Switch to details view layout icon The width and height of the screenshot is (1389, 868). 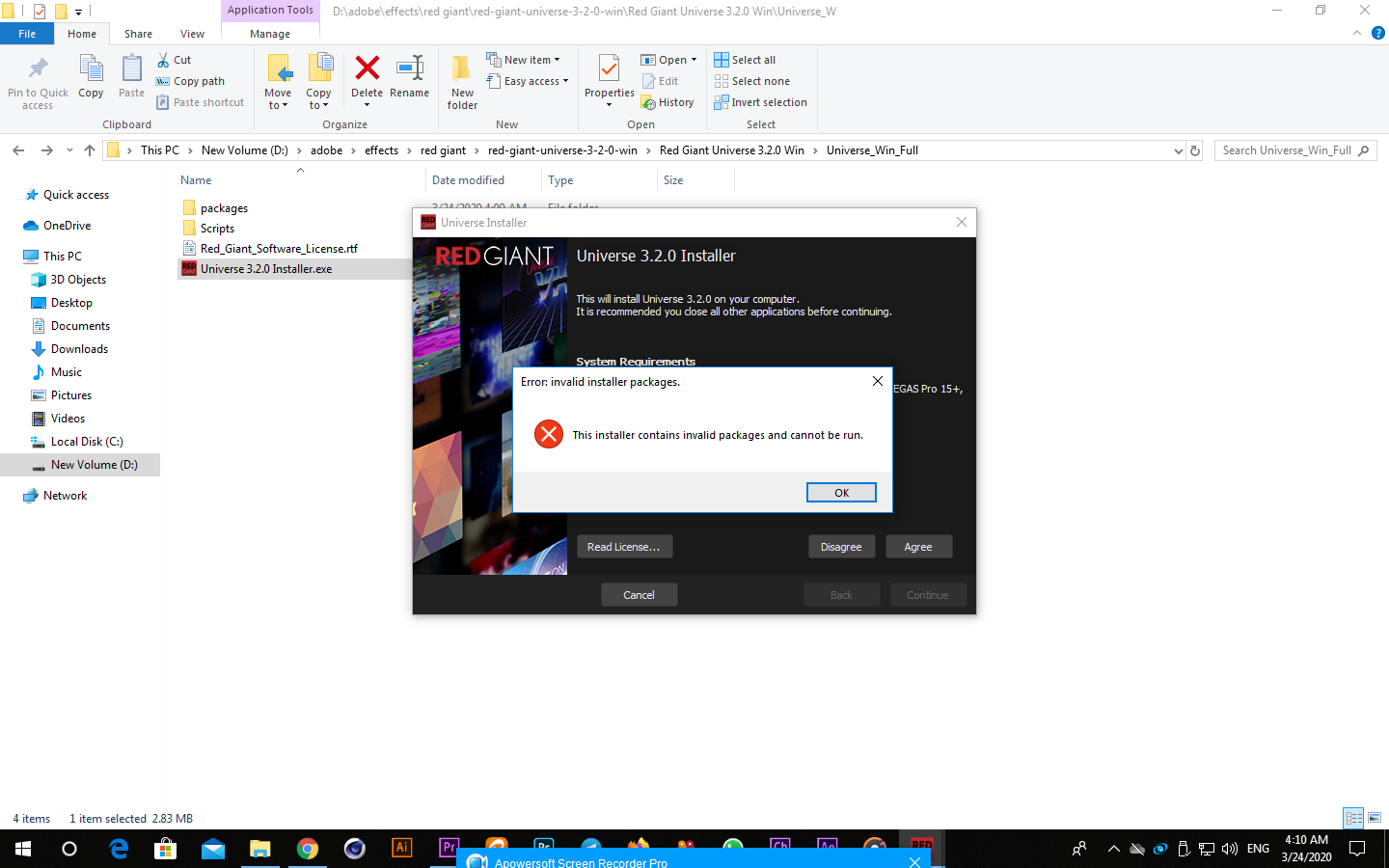tap(1353, 818)
